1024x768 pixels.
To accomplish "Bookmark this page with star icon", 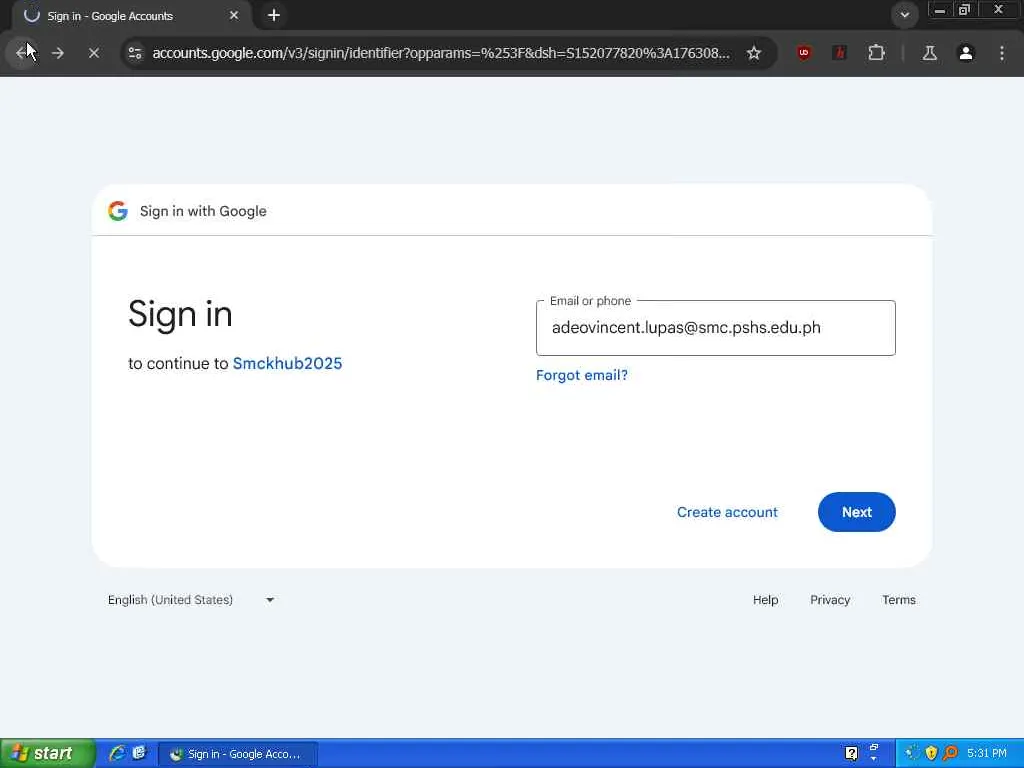I will pos(754,53).
